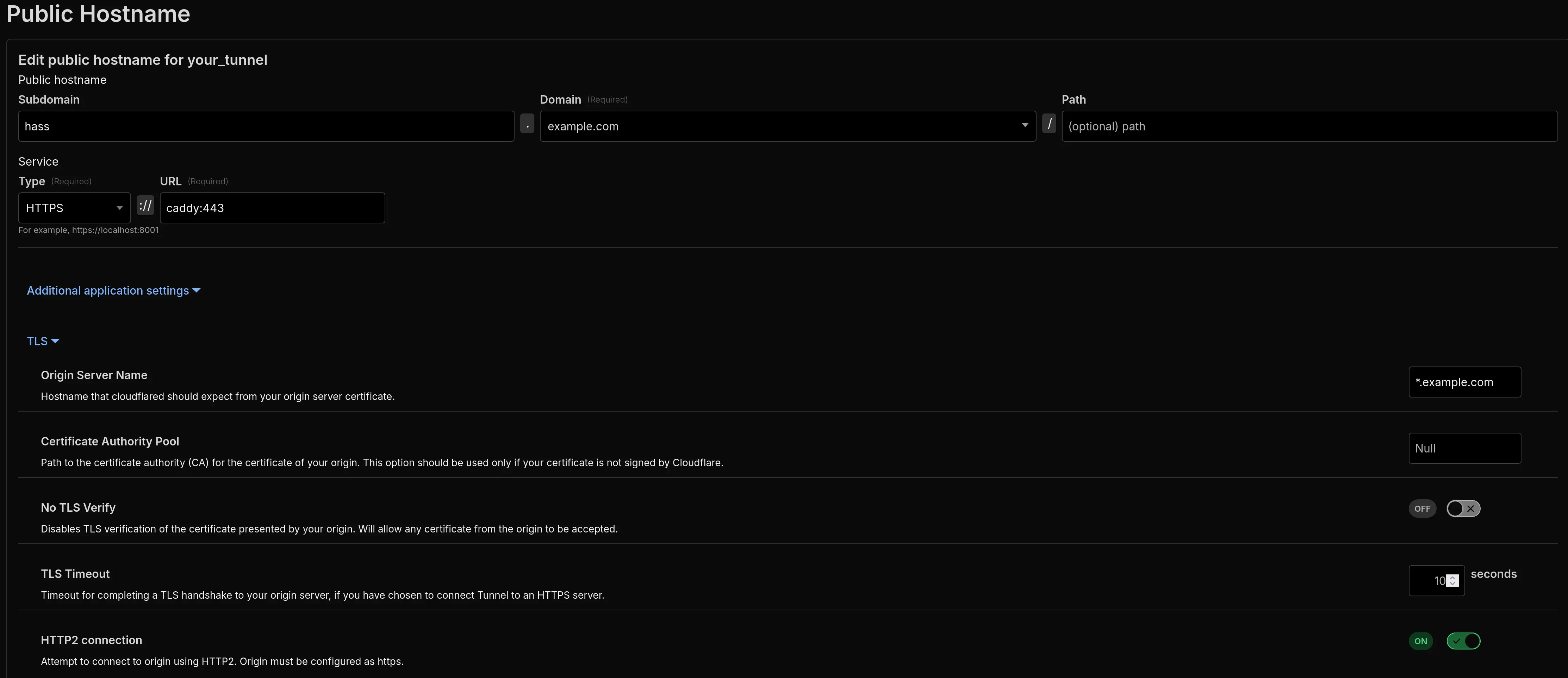Click the ON badge for HTTP2 connection
This screenshot has height=678, width=1568.
pos(1421,641)
